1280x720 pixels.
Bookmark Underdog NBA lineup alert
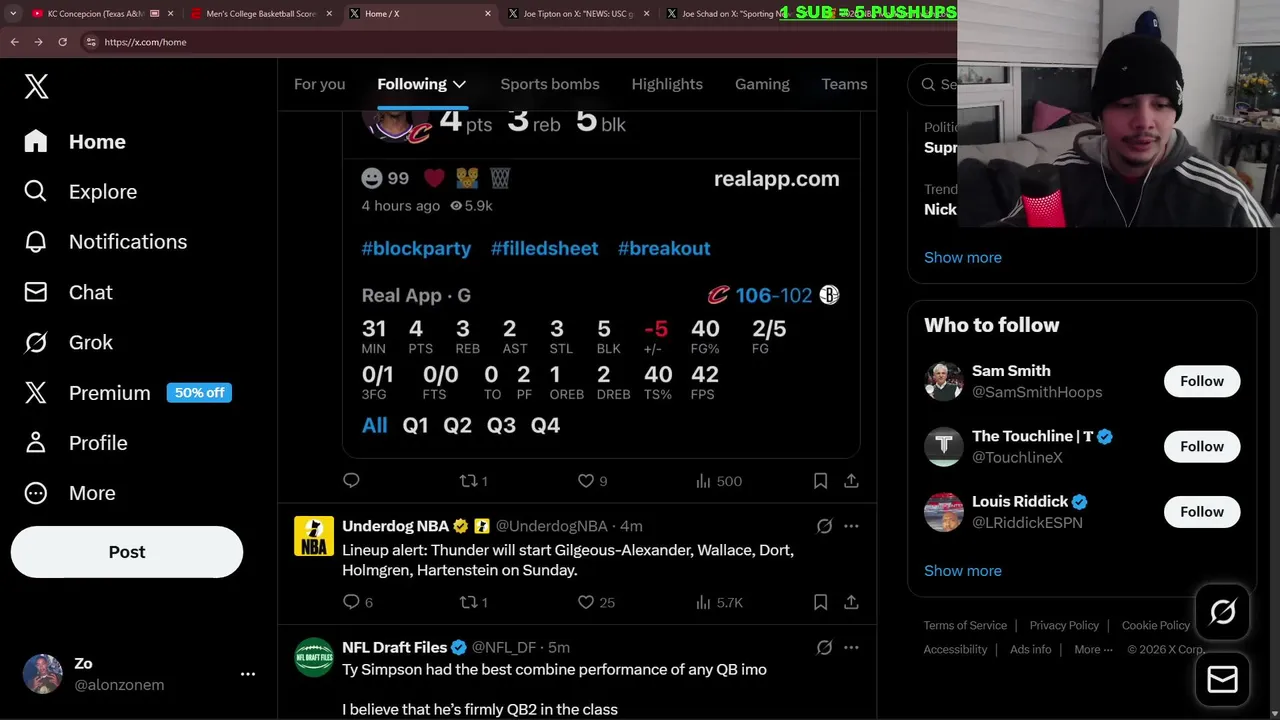point(820,602)
